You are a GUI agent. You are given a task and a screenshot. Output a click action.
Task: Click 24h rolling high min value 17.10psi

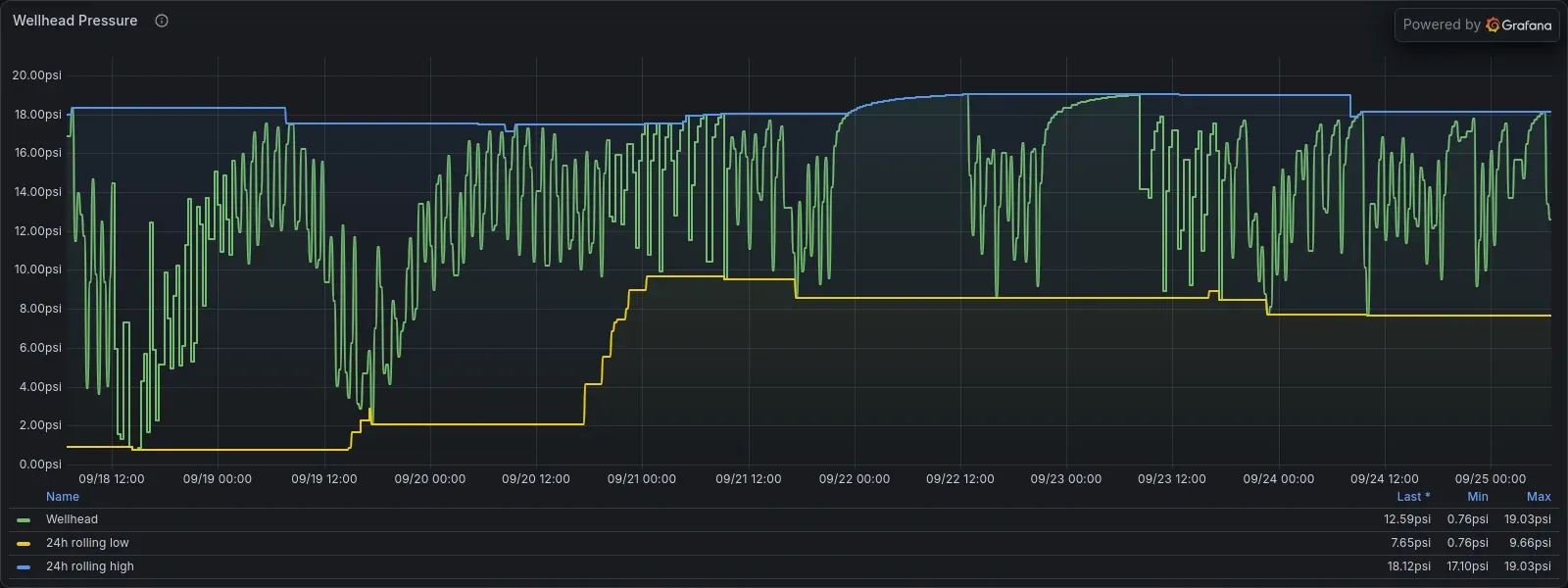[x=1468, y=566]
